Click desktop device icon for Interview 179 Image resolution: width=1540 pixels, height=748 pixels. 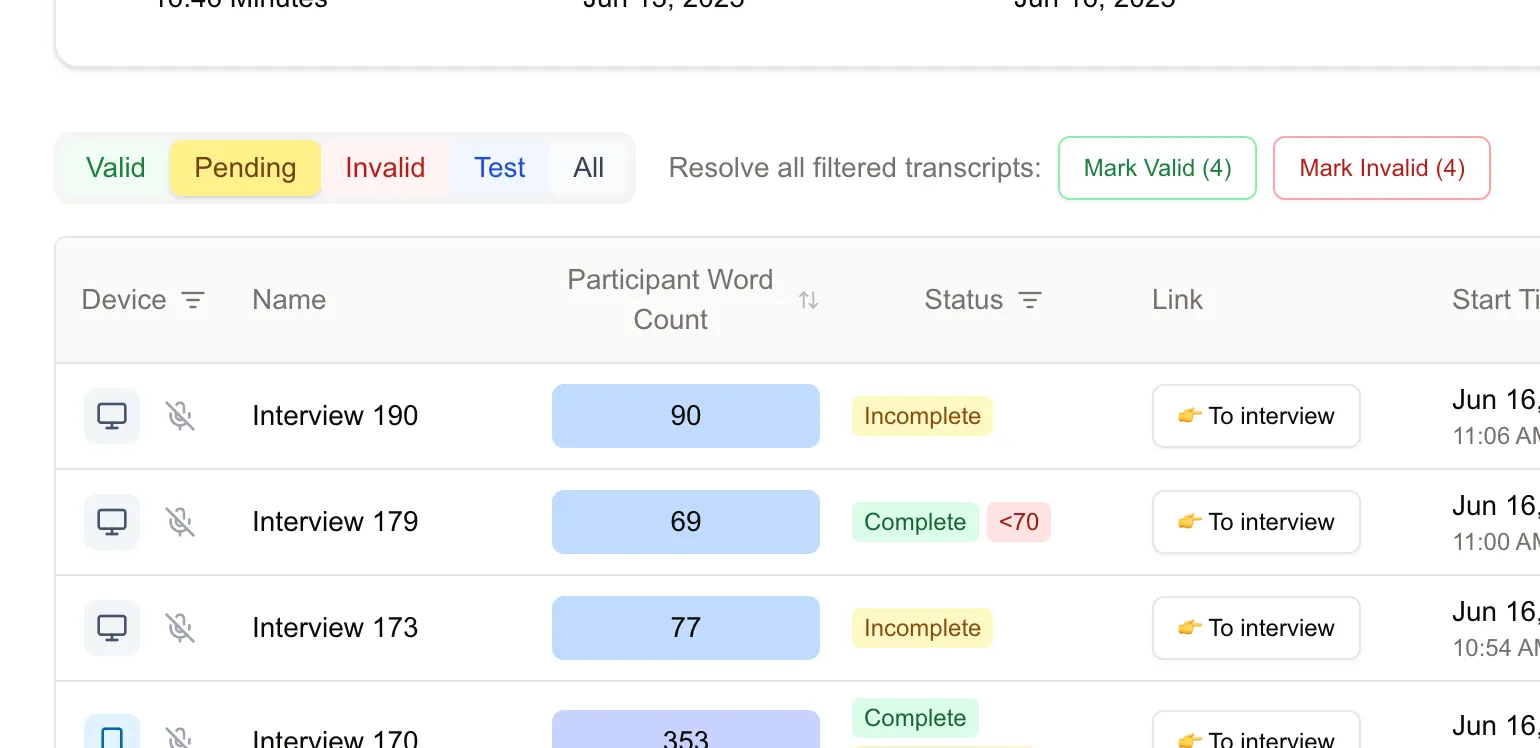pos(112,522)
